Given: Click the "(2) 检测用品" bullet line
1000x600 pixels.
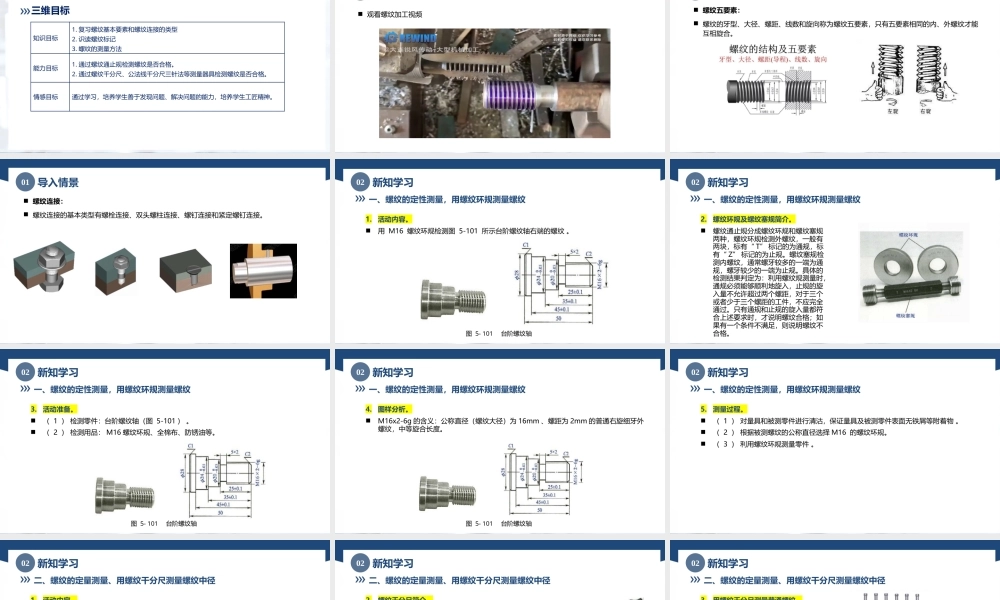Looking at the screenshot, I should [x=130, y=432].
